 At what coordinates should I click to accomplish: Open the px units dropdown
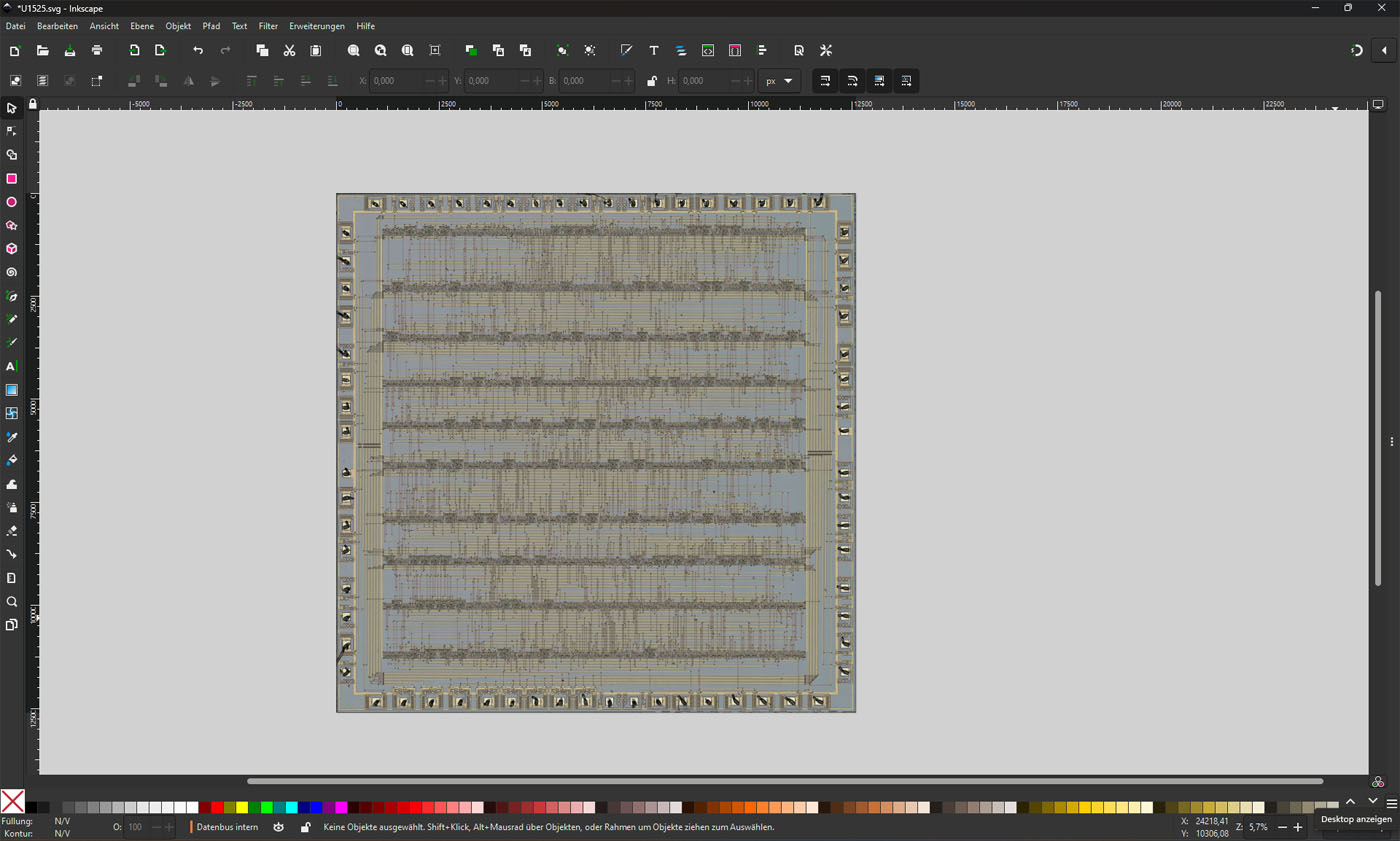coord(779,81)
